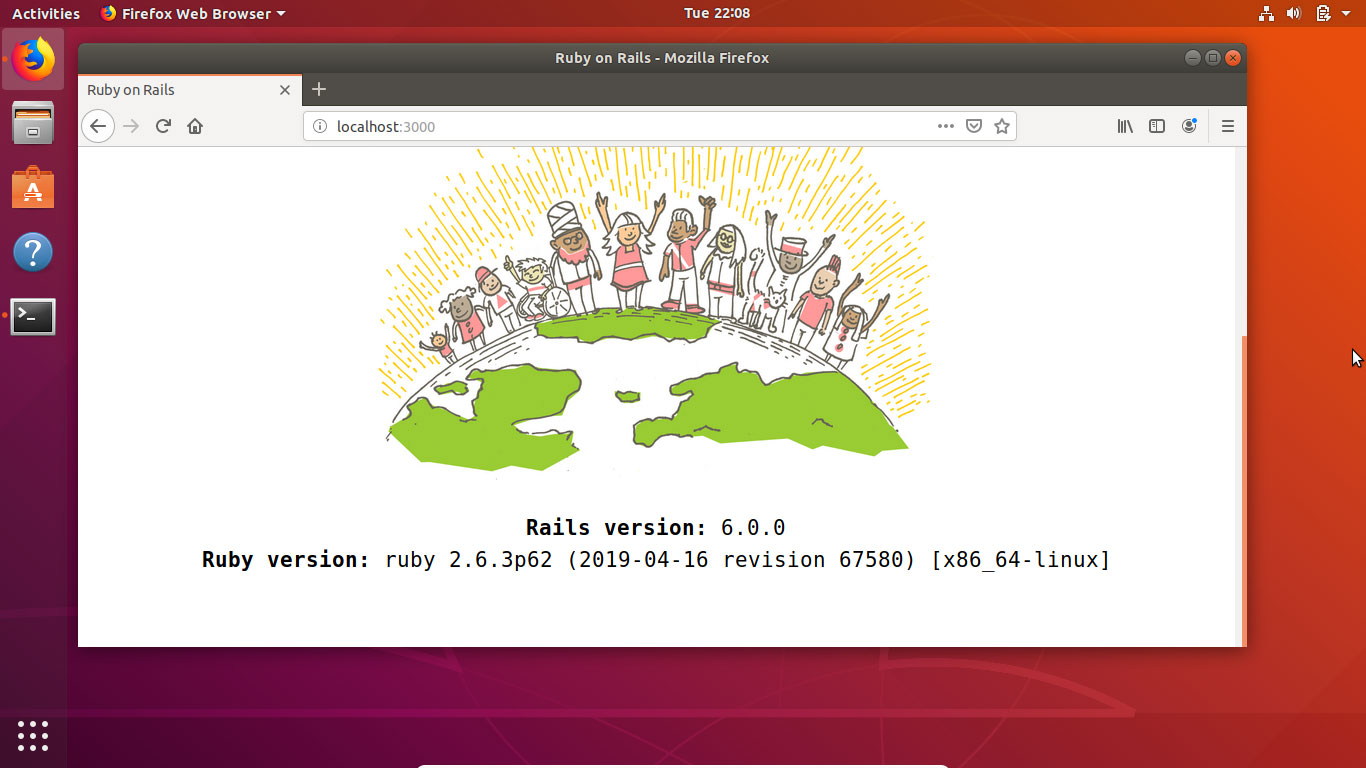Click the Ruby version text line
The width and height of the screenshot is (1366, 768).
point(656,559)
